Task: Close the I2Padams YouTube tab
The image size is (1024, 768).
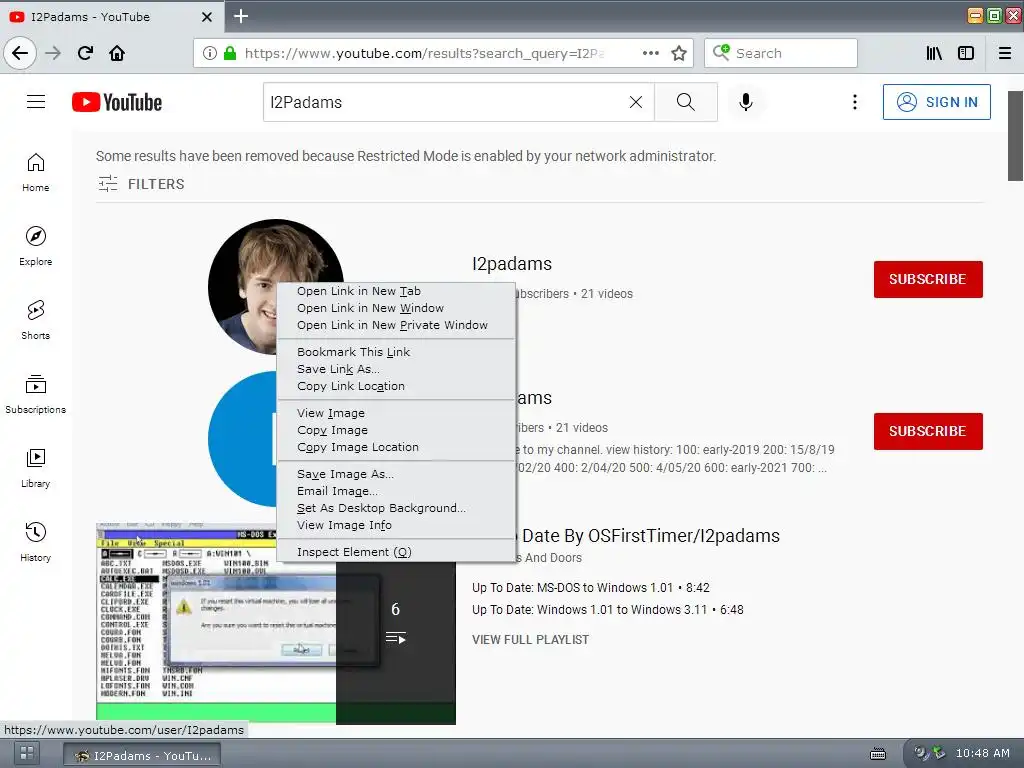Action: tap(206, 17)
